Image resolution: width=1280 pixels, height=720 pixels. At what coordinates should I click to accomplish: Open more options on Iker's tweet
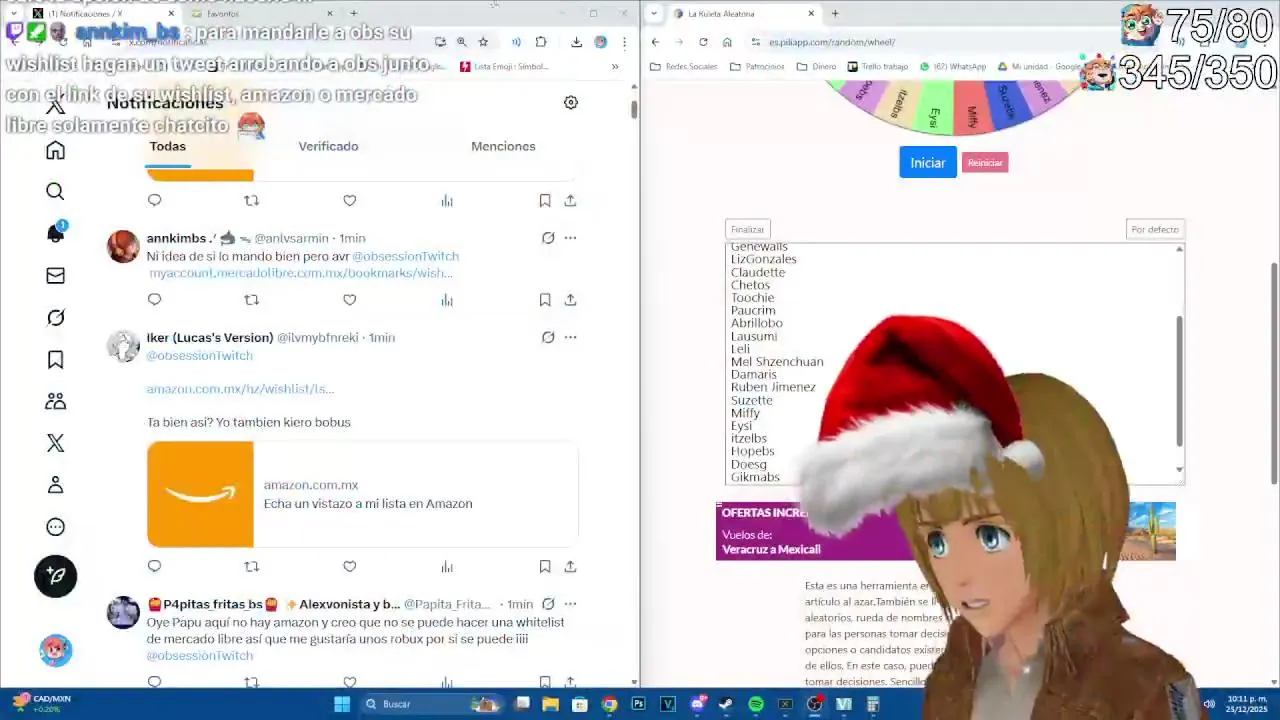click(x=570, y=337)
